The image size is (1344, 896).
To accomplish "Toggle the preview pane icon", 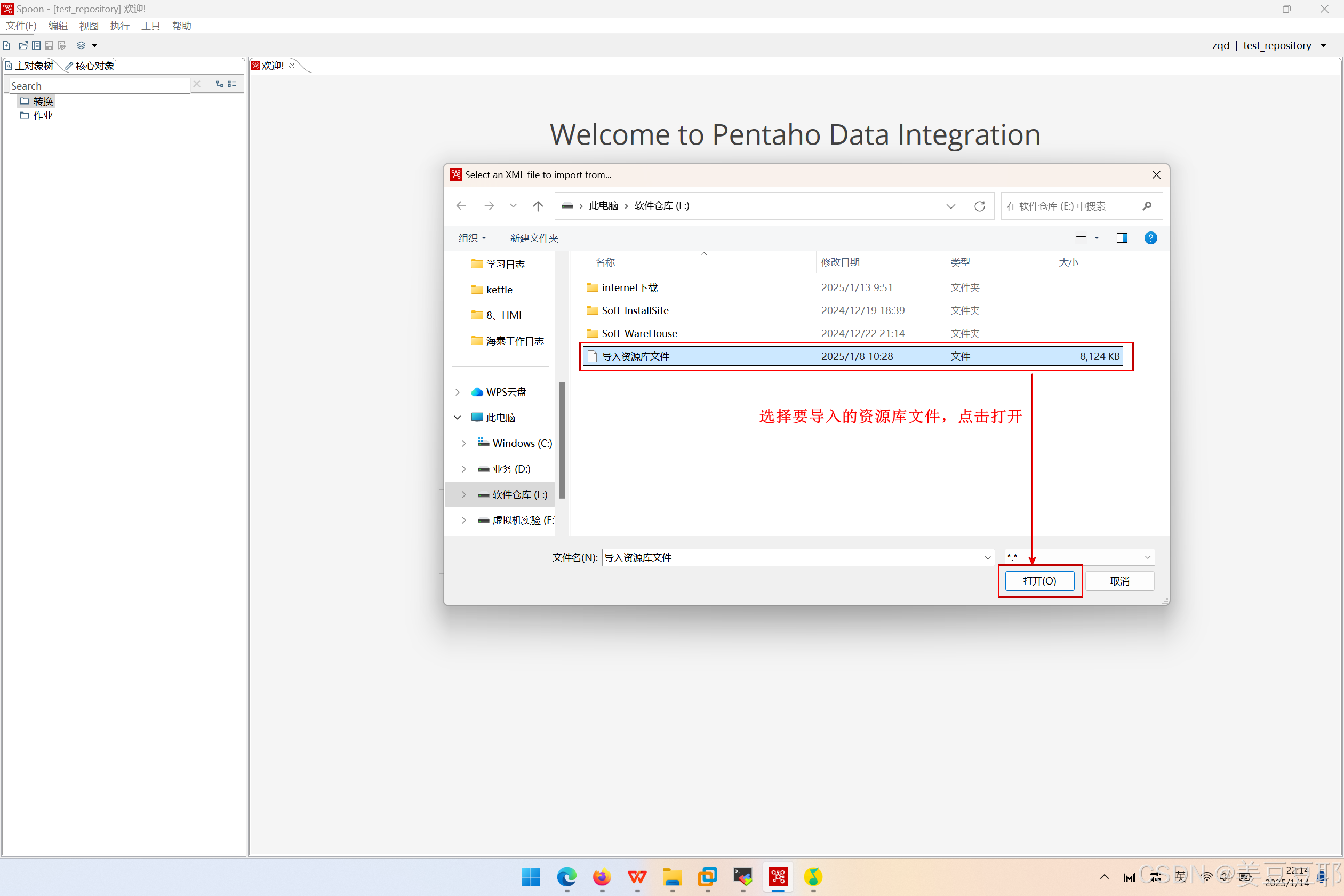I will (1122, 238).
